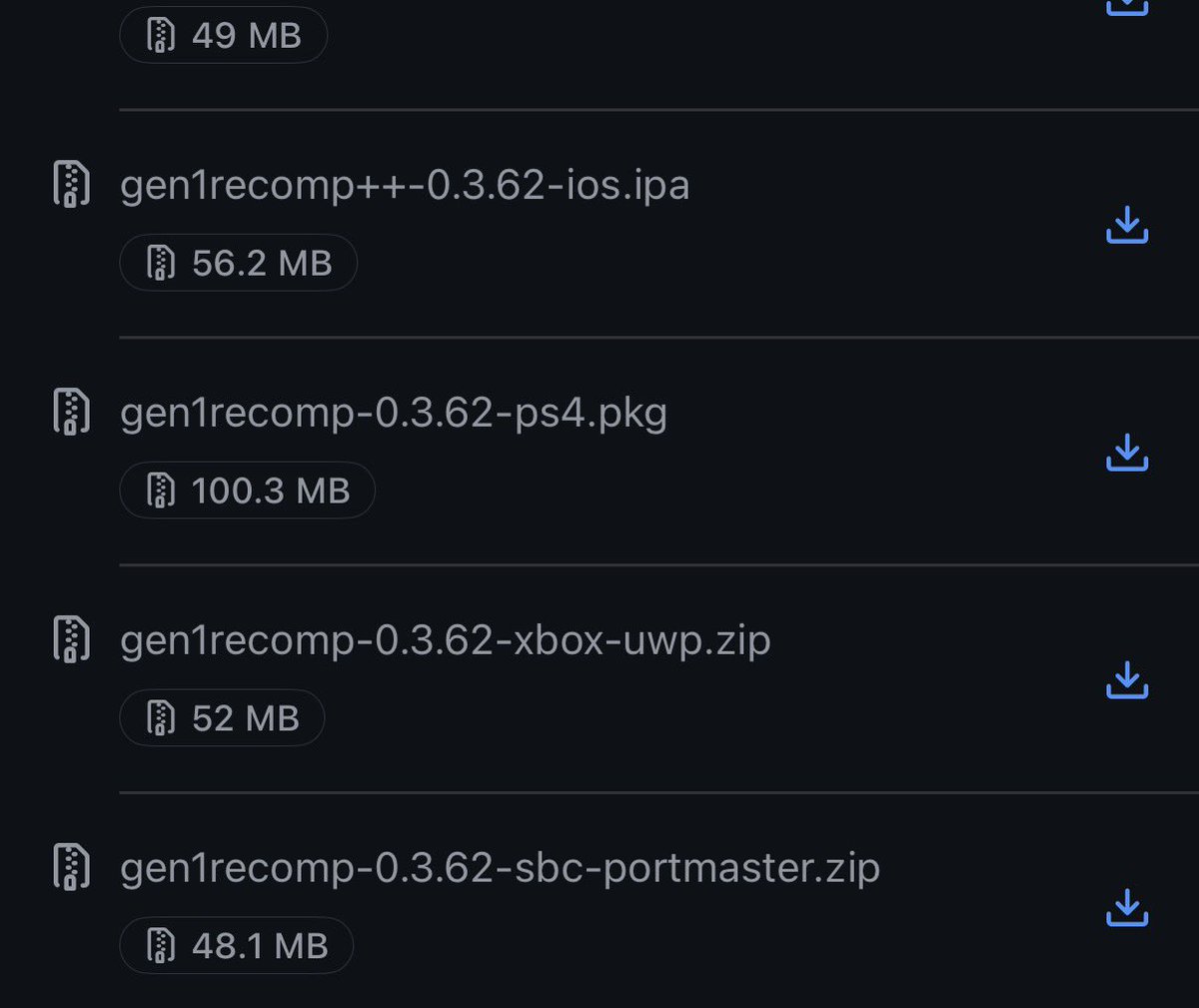Download the sbc-portmaster.zip asset
Viewport: 1199px width, 1008px height.
click(1127, 907)
